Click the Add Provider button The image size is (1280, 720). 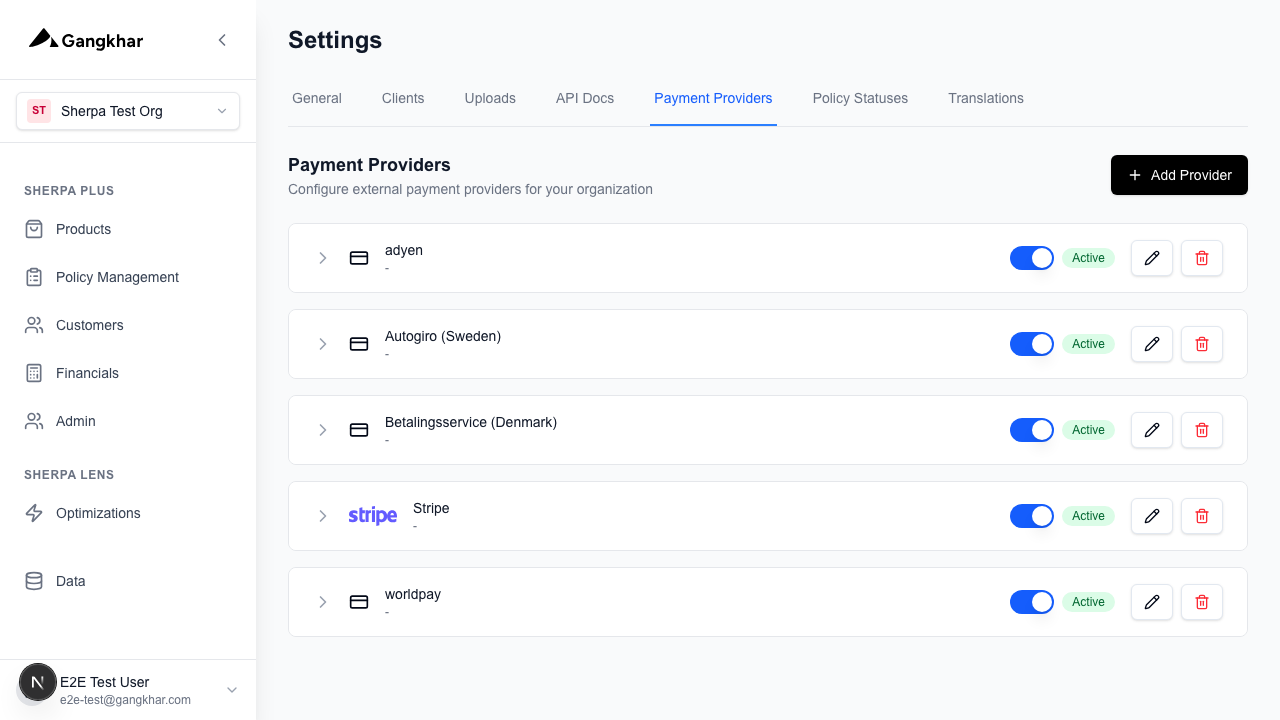[x=1179, y=175]
